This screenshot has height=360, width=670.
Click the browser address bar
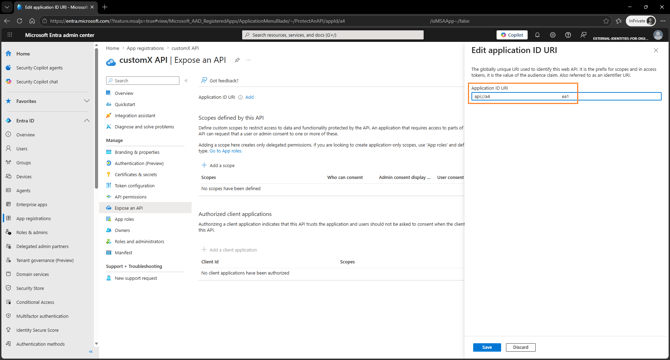pos(320,21)
